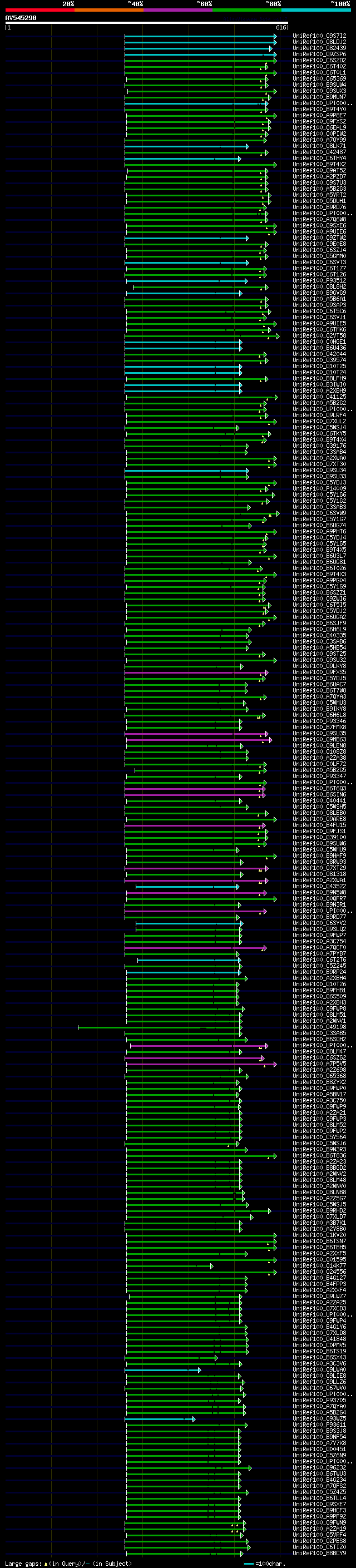Click the purple ~60% identity legend segment

point(179,10)
